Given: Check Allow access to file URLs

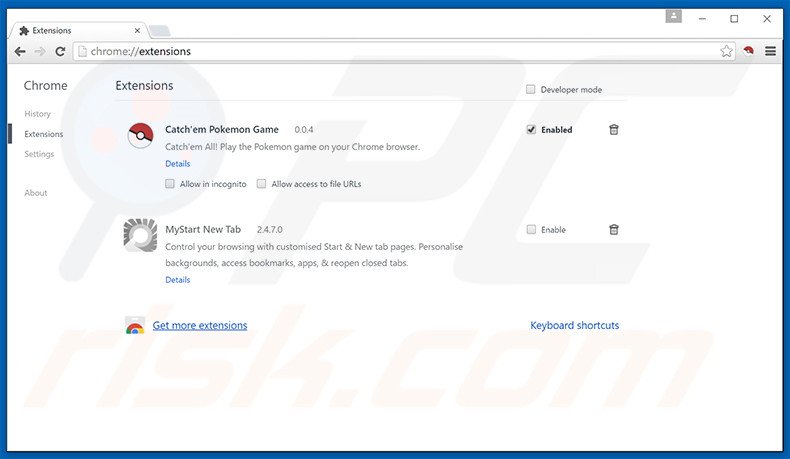Looking at the screenshot, I should point(262,184).
